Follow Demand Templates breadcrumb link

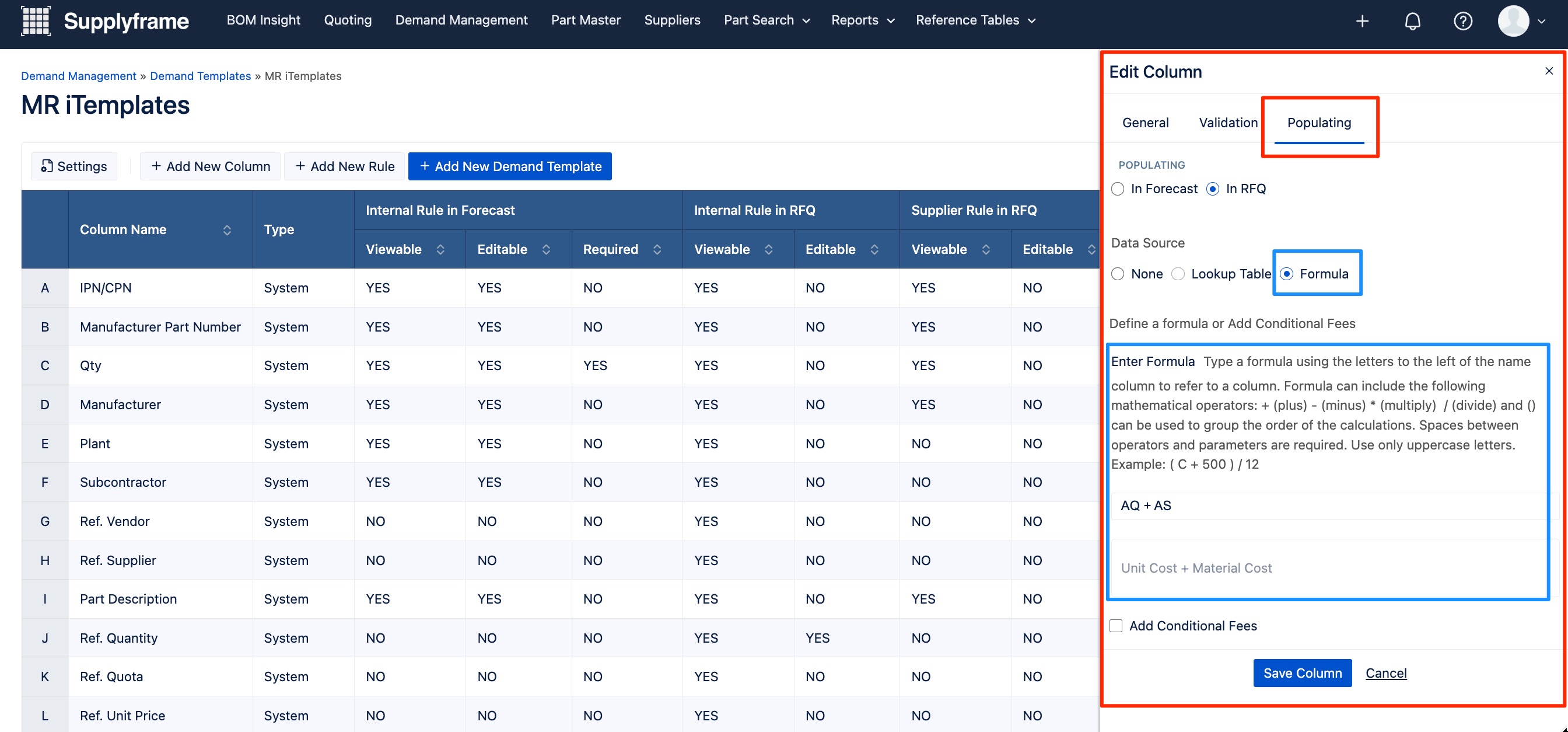pos(200,76)
